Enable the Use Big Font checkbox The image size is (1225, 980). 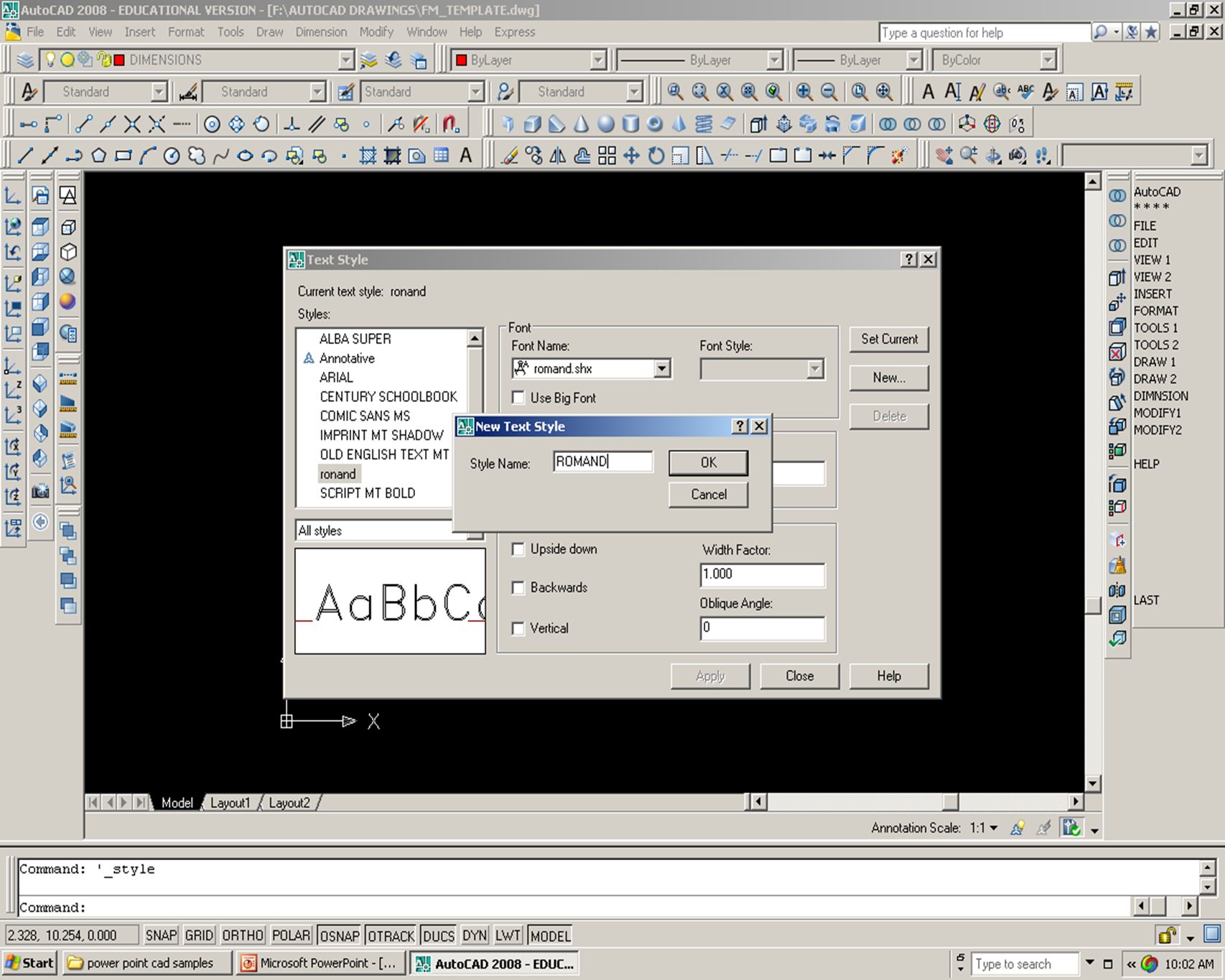click(x=518, y=398)
